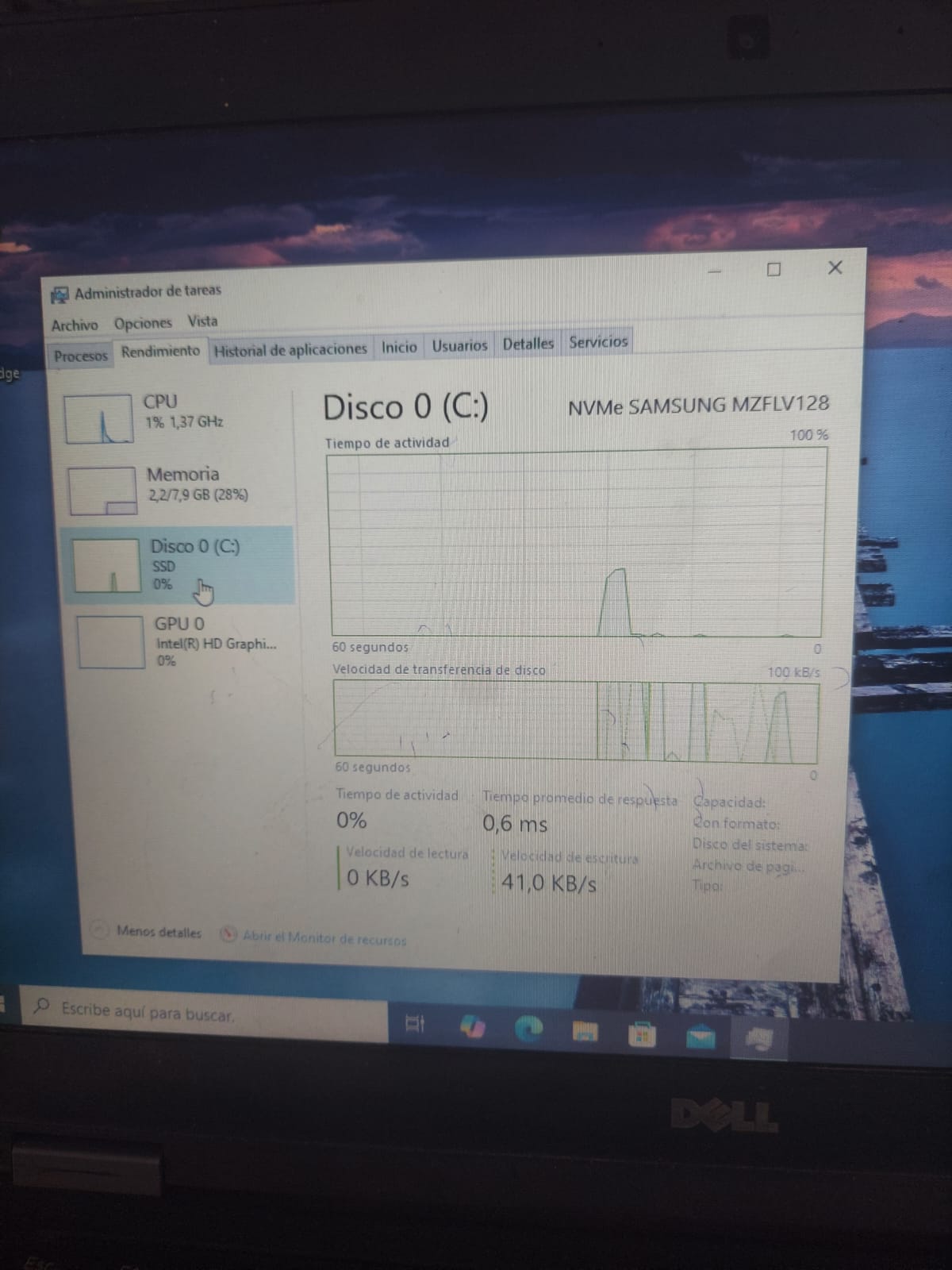Click the Intel(R) HD Graphi... GPU label

216,644
